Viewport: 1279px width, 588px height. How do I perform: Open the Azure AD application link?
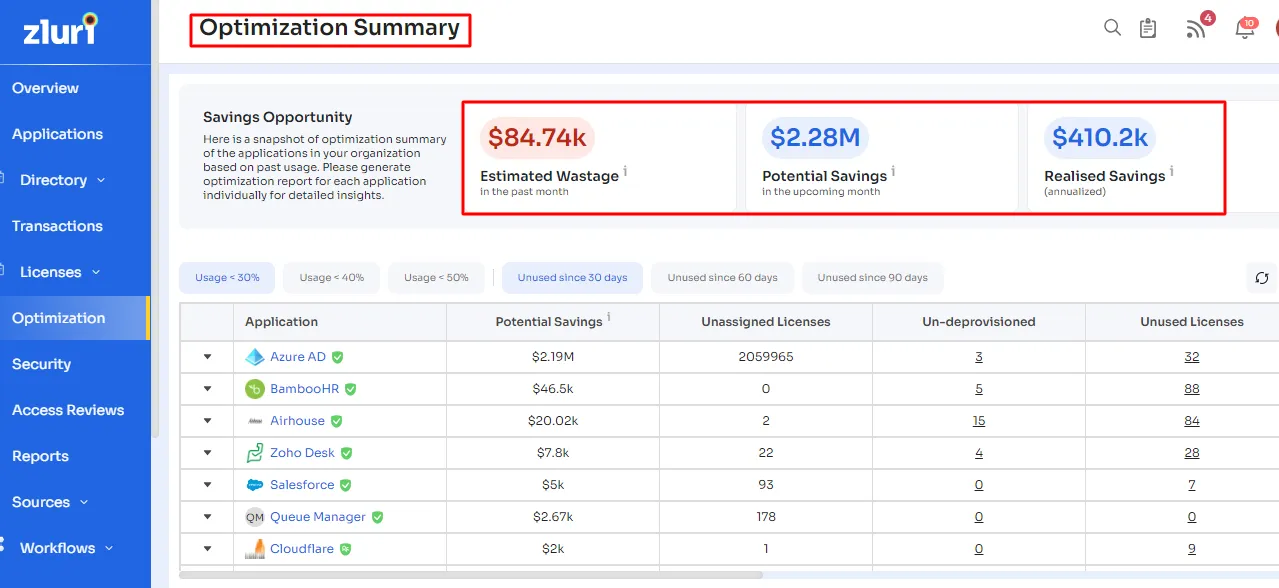click(x=298, y=357)
